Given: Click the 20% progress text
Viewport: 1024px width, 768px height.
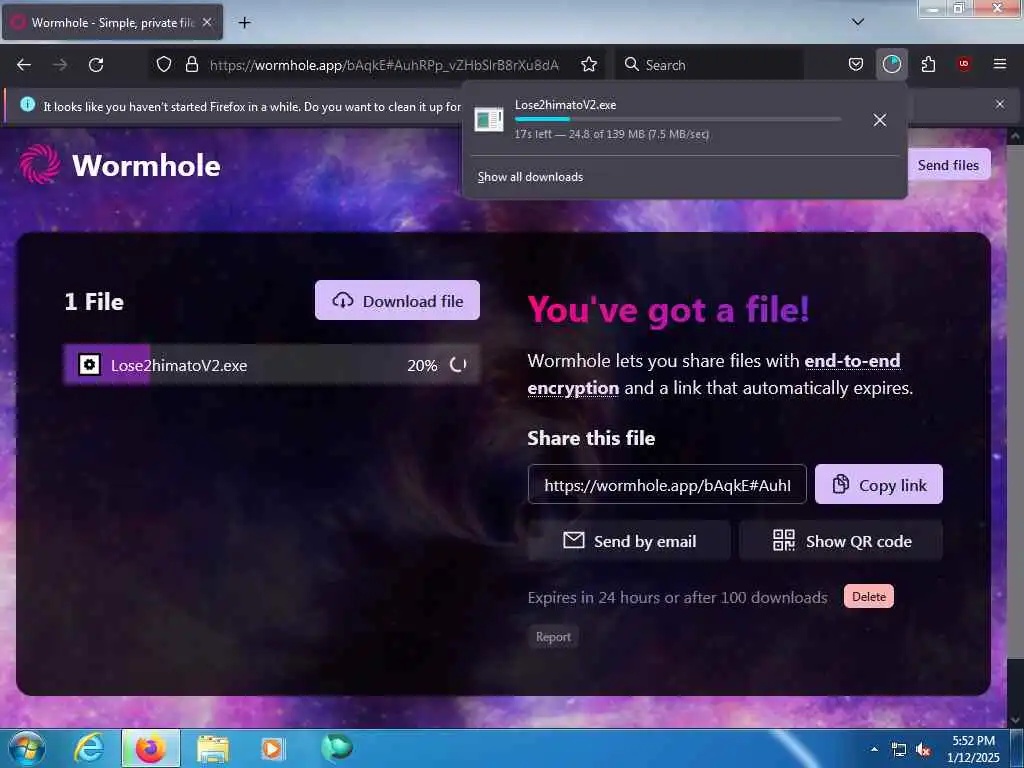Looking at the screenshot, I should point(422,365).
